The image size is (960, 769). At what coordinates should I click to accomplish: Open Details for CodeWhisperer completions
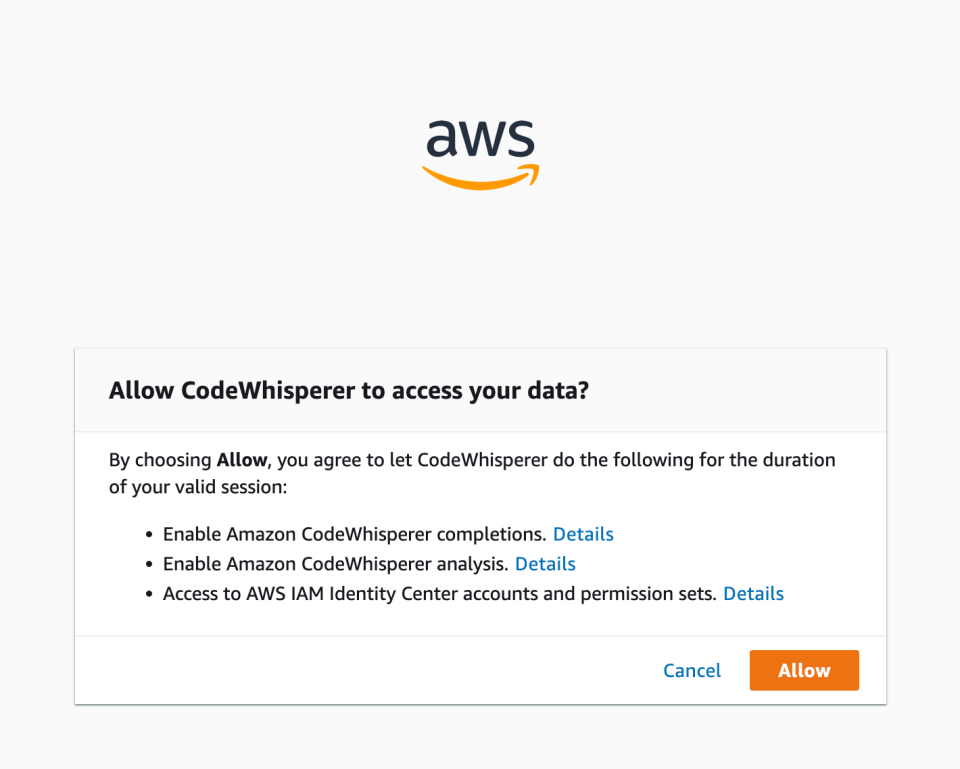point(583,534)
